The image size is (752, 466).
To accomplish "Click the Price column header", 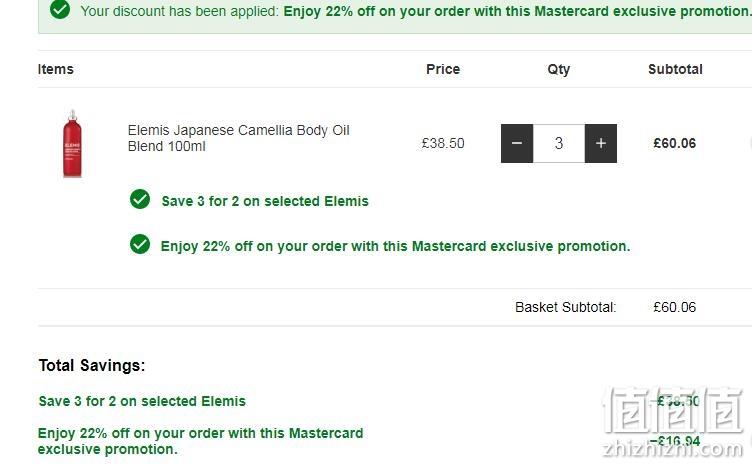I will (443, 69).
